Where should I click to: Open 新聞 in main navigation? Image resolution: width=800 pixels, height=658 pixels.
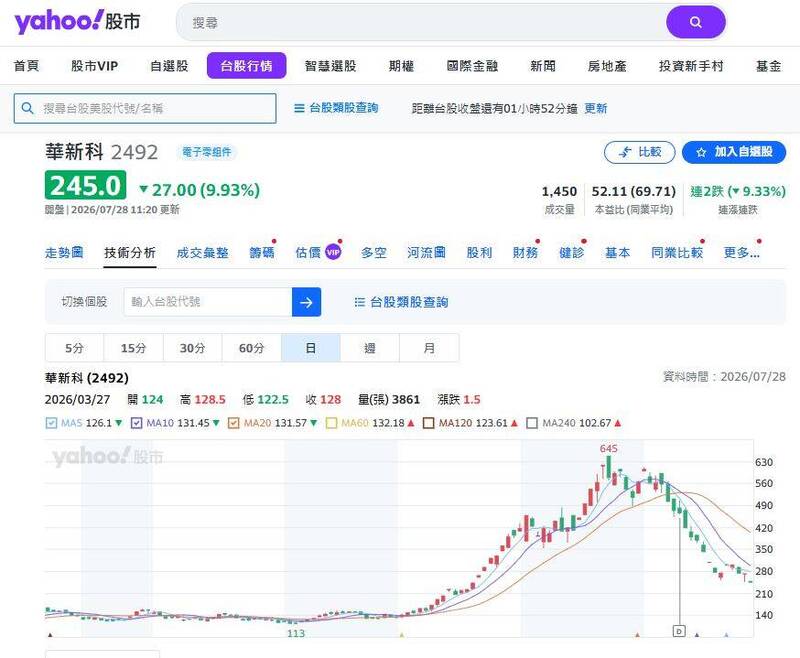[543, 66]
